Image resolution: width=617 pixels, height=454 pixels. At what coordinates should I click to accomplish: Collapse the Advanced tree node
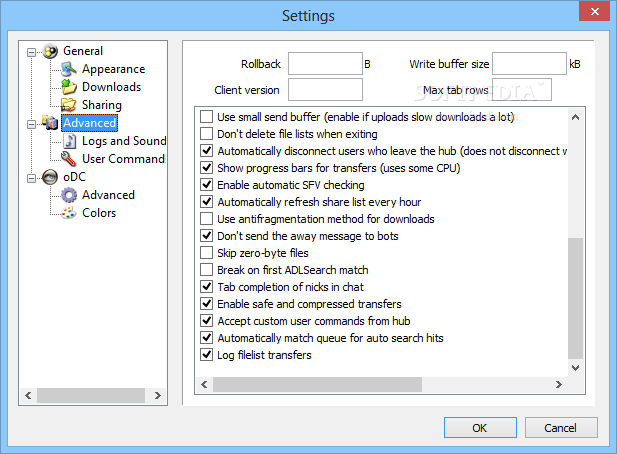(31, 124)
